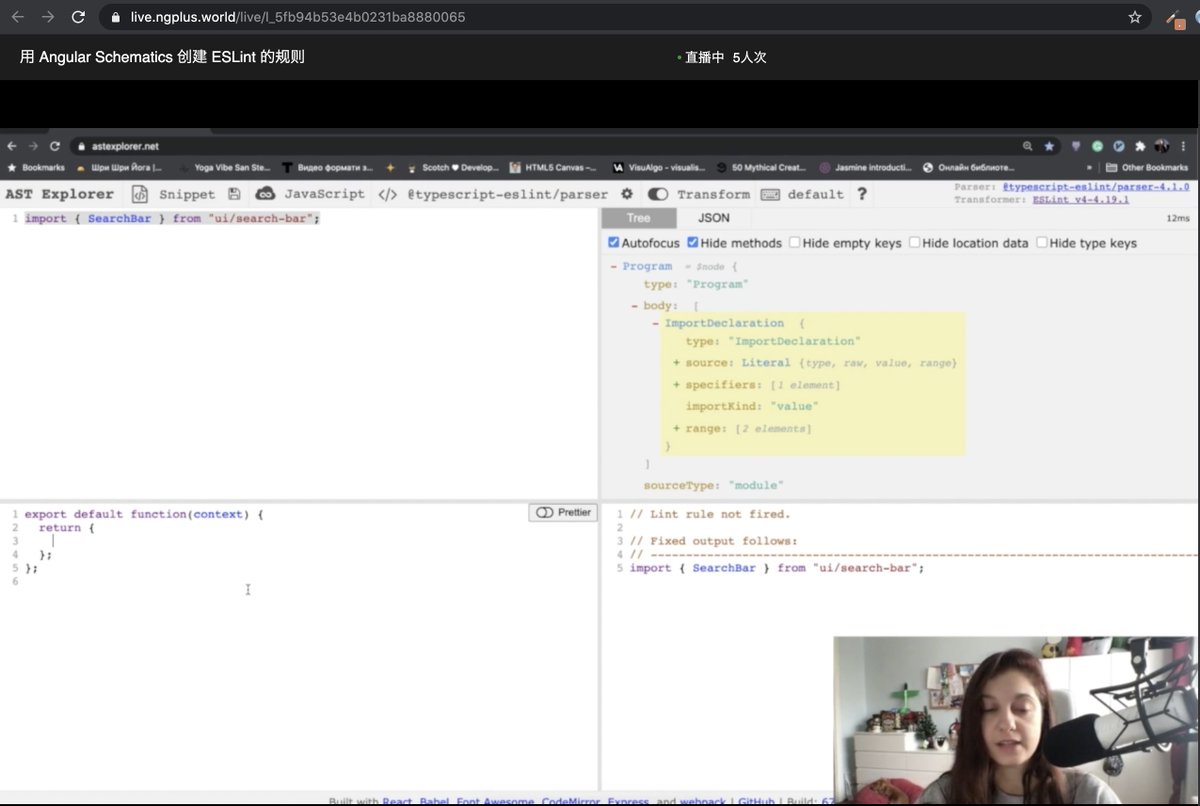The height and width of the screenshot is (806, 1200).
Task: Bookmark the page with the star icon
Action: pyautogui.click(x=1136, y=16)
